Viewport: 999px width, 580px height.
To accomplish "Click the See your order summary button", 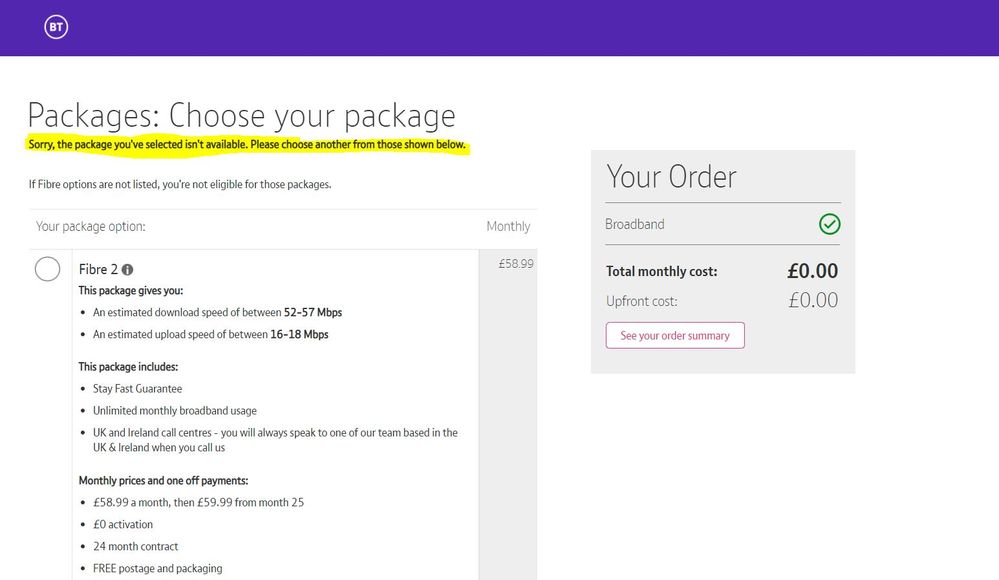I will [x=674, y=335].
